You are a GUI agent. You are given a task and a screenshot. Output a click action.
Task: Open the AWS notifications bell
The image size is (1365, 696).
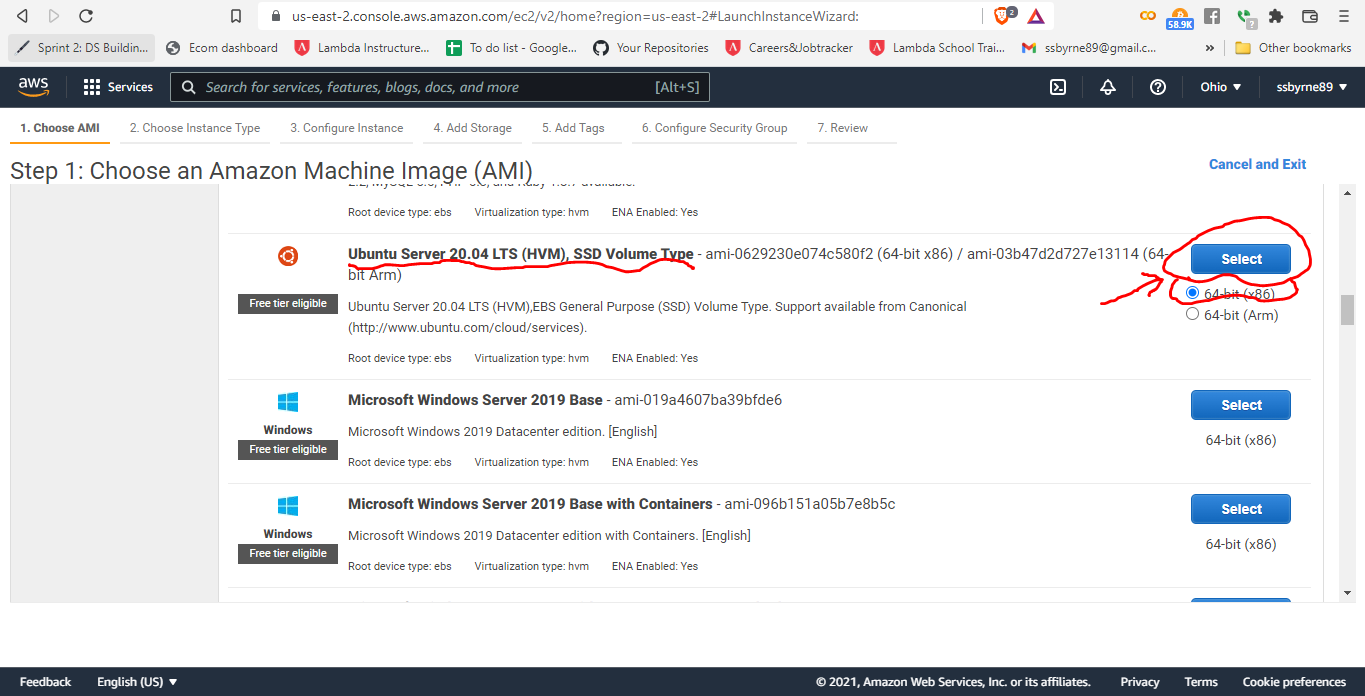1108,87
